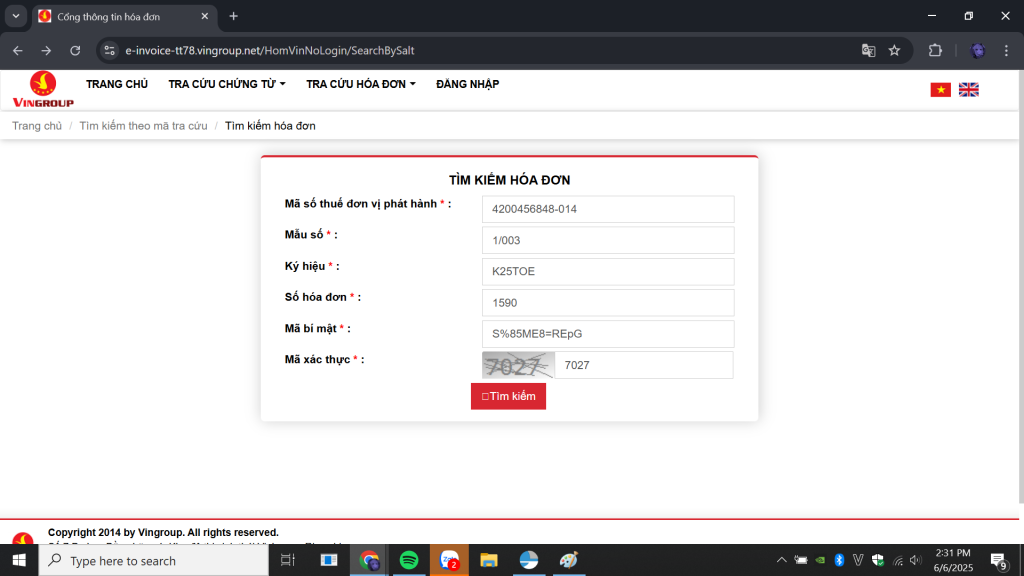Open Task View on taskbar
This screenshot has width=1024, height=576.
click(x=287, y=560)
